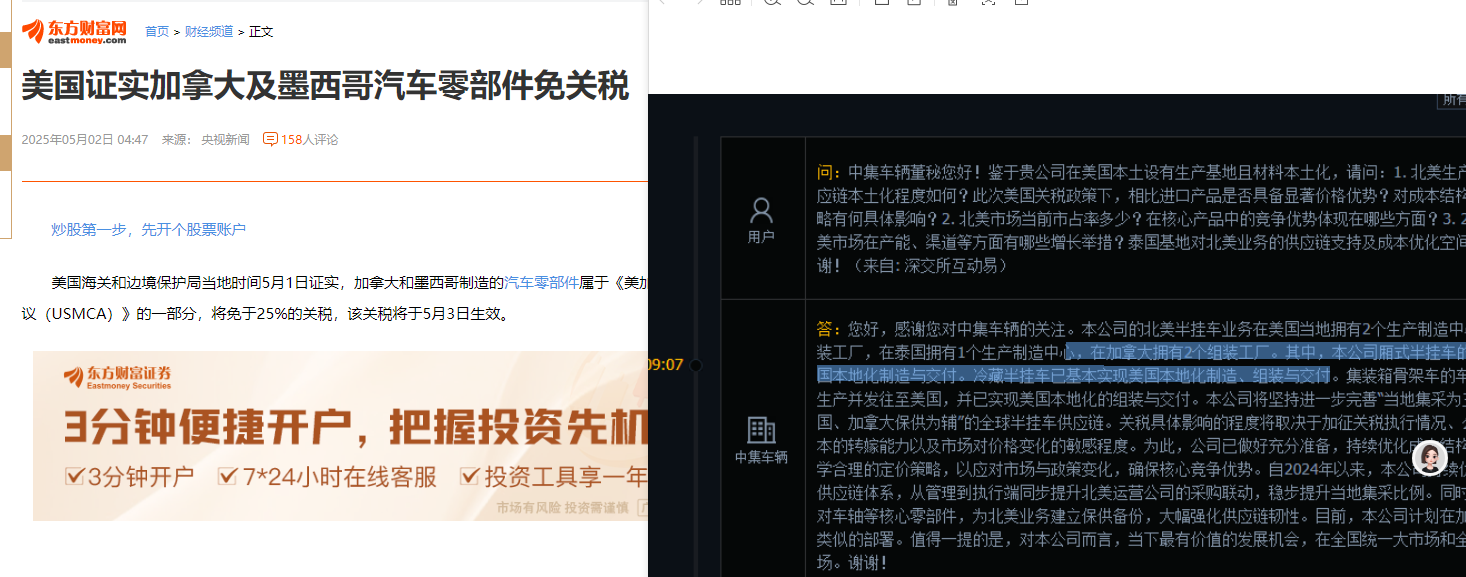Image resolution: width=1466 pixels, height=577 pixels.
Task: Click the timeline dot next to 09:07
Action: pos(696,365)
